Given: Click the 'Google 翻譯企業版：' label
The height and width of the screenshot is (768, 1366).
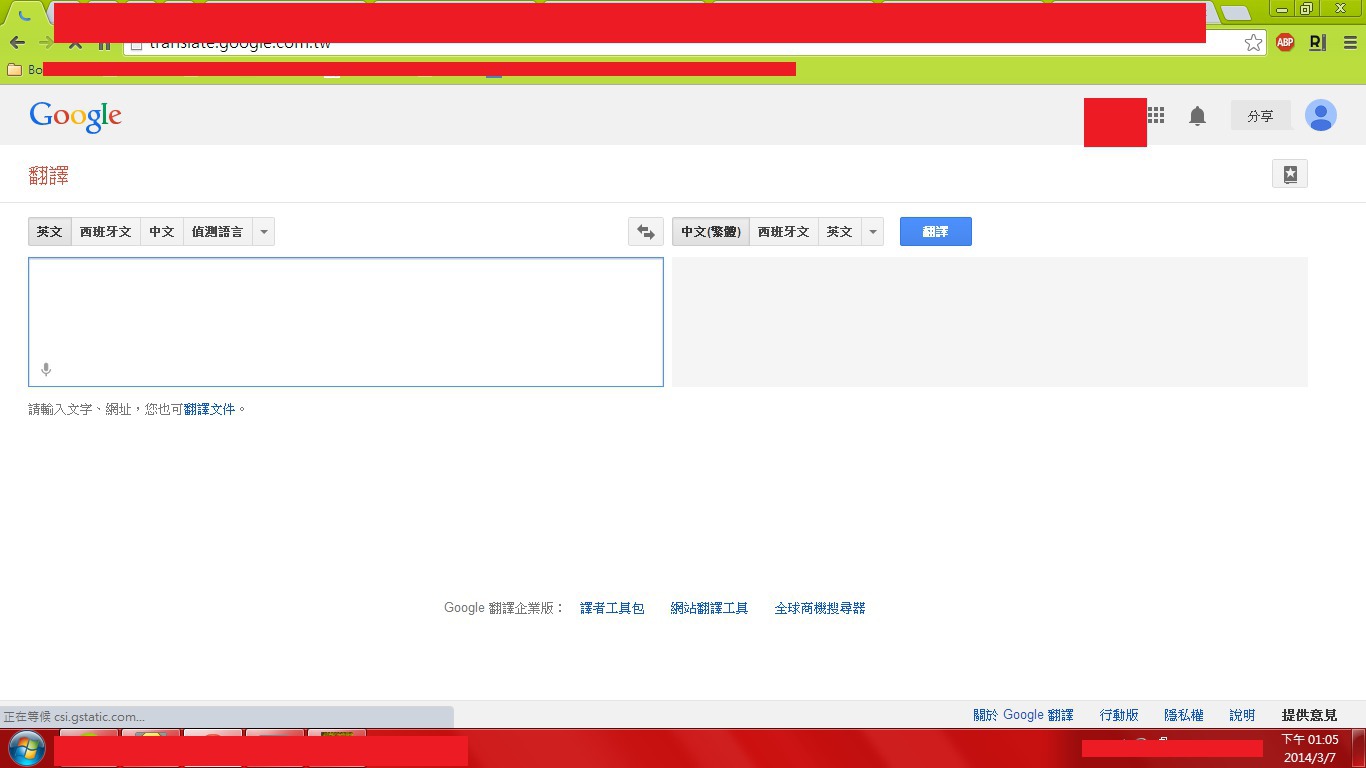Looking at the screenshot, I should pyautogui.click(x=505, y=608).
